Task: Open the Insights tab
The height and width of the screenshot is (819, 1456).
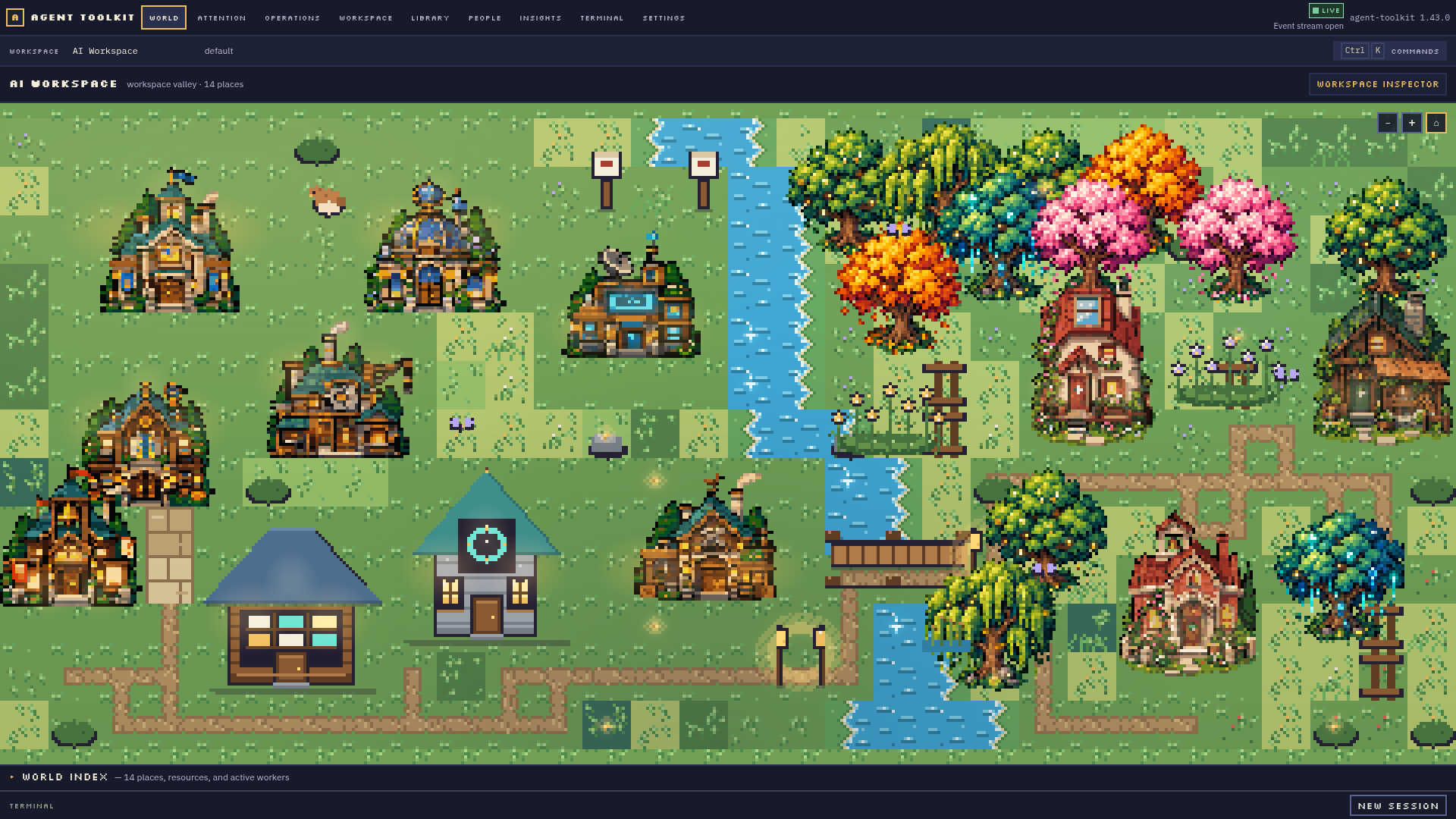Action: [541, 17]
